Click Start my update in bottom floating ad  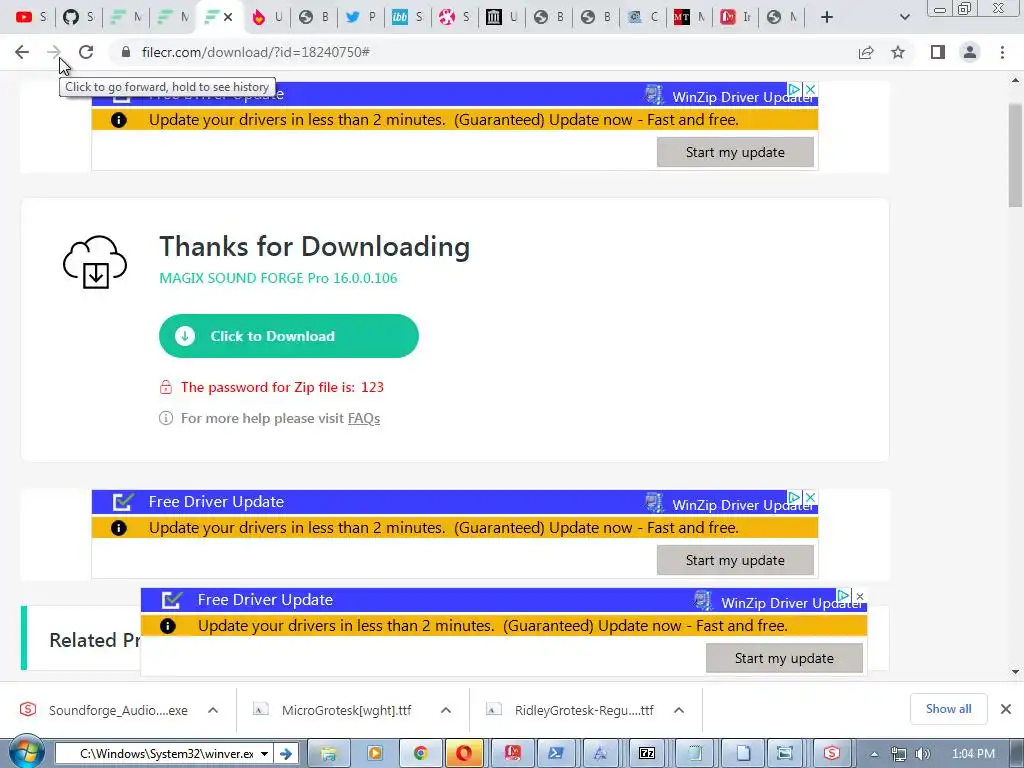pyautogui.click(x=784, y=658)
